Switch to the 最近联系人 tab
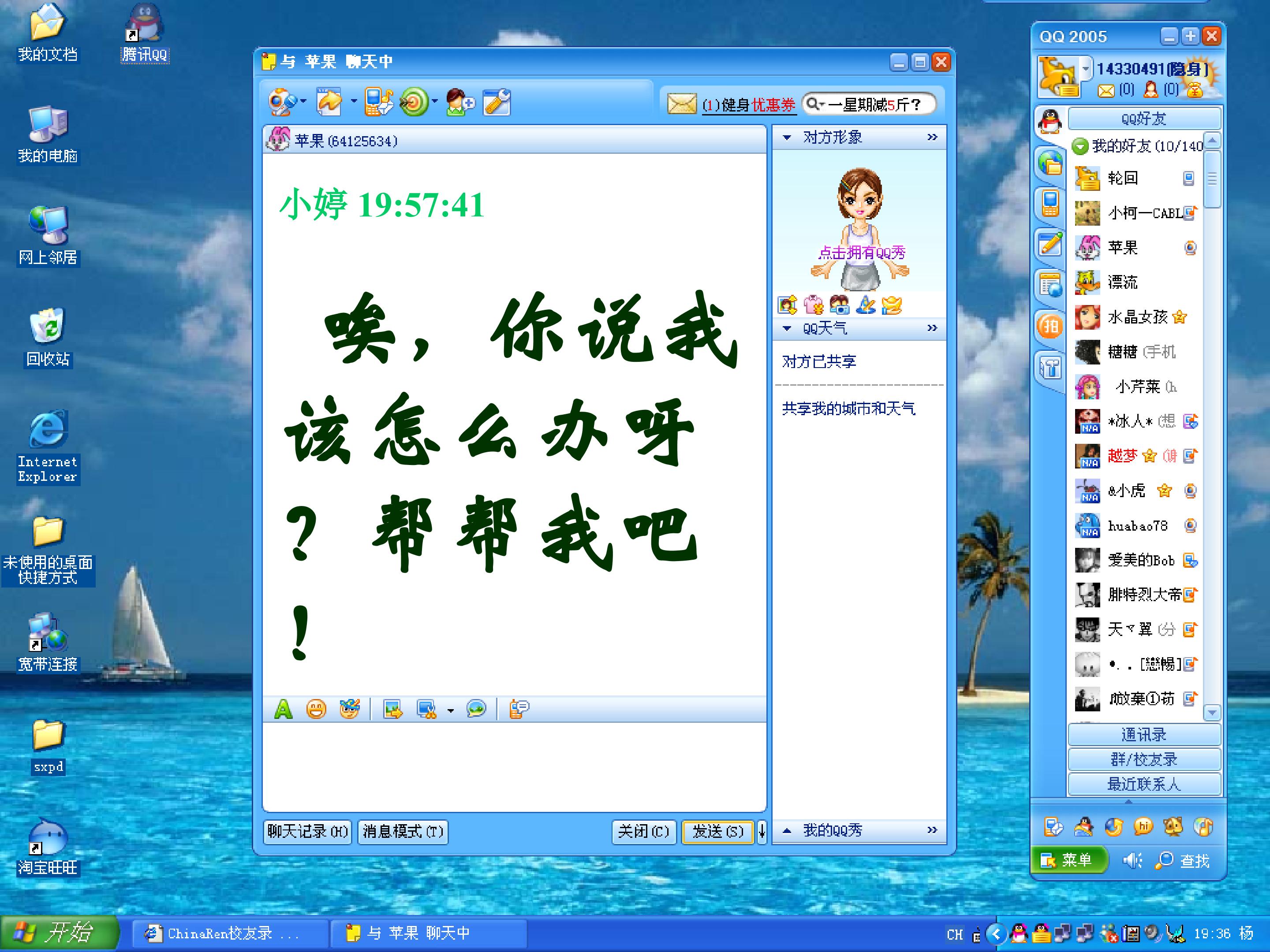This screenshot has height=952, width=1270. 1144,784
